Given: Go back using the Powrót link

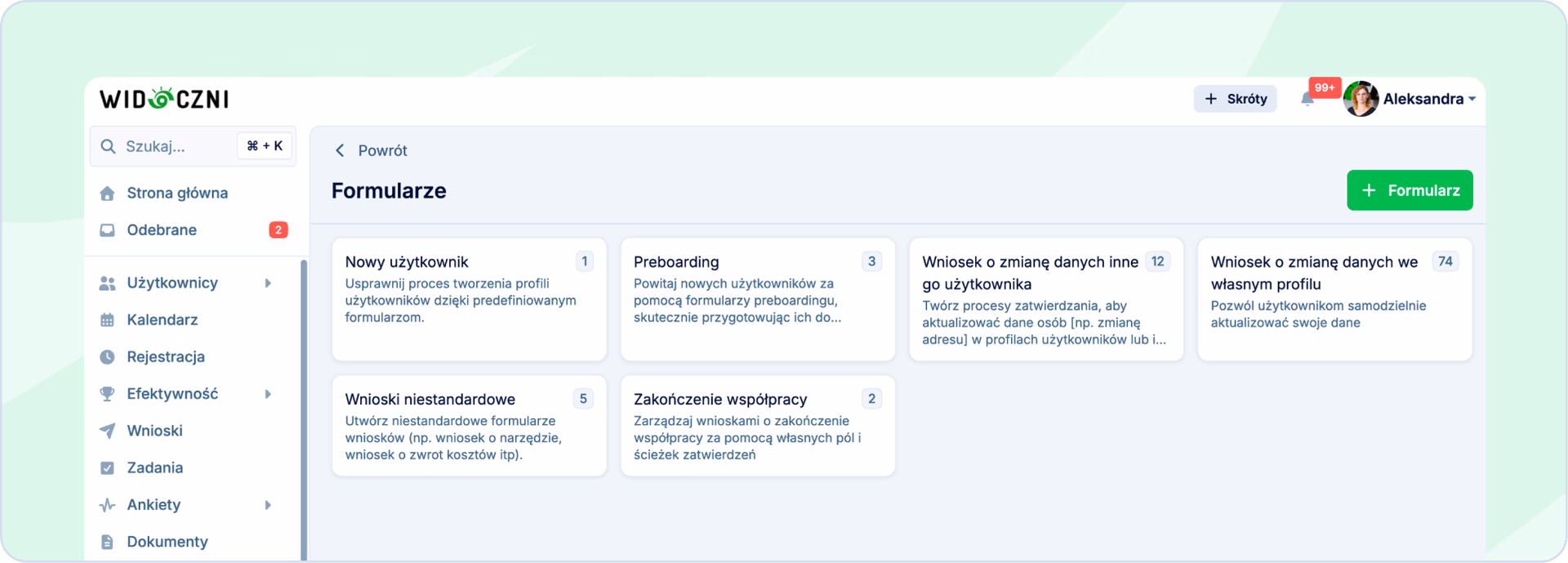Looking at the screenshot, I should [371, 150].
